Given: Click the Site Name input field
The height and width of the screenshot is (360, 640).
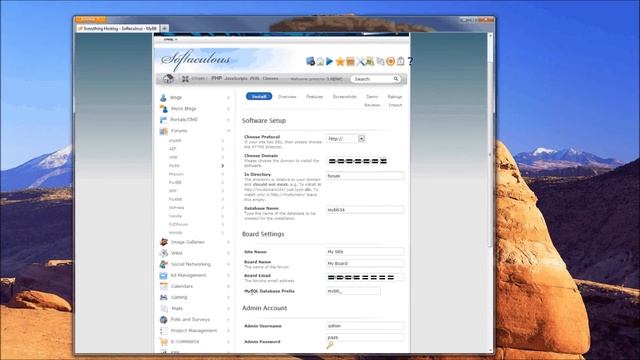Looking at the screenshot, I should [x=365, y=252].
